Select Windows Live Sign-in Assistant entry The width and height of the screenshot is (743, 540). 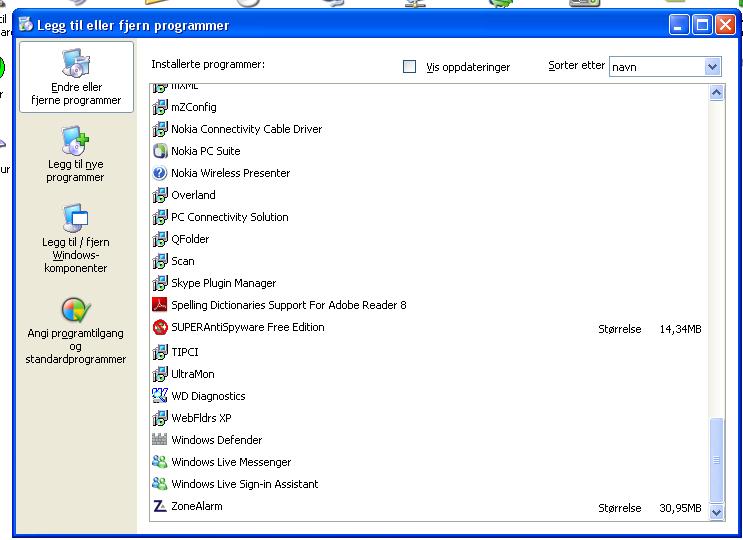(x=429, y=484)
